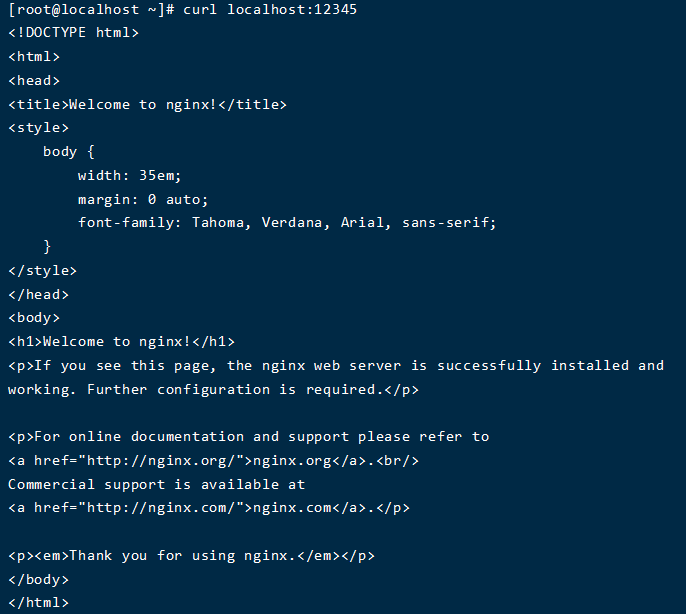Click the Further configuration is required line

pos(213,389)
